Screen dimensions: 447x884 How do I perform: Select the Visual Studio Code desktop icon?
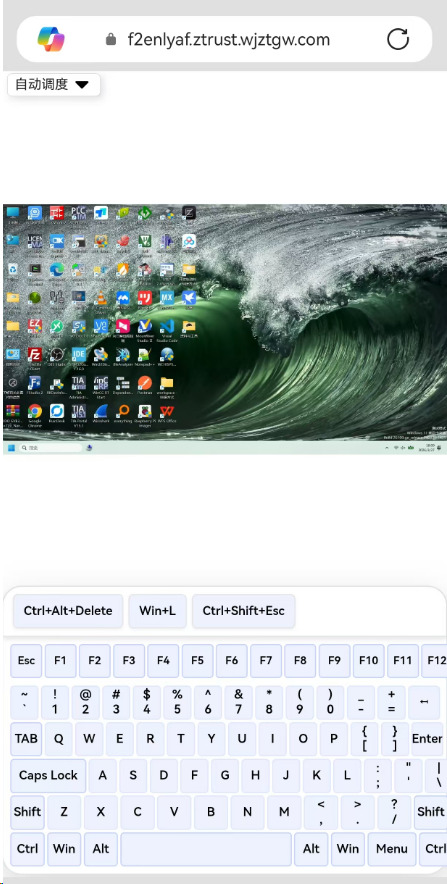coord(167,328)
